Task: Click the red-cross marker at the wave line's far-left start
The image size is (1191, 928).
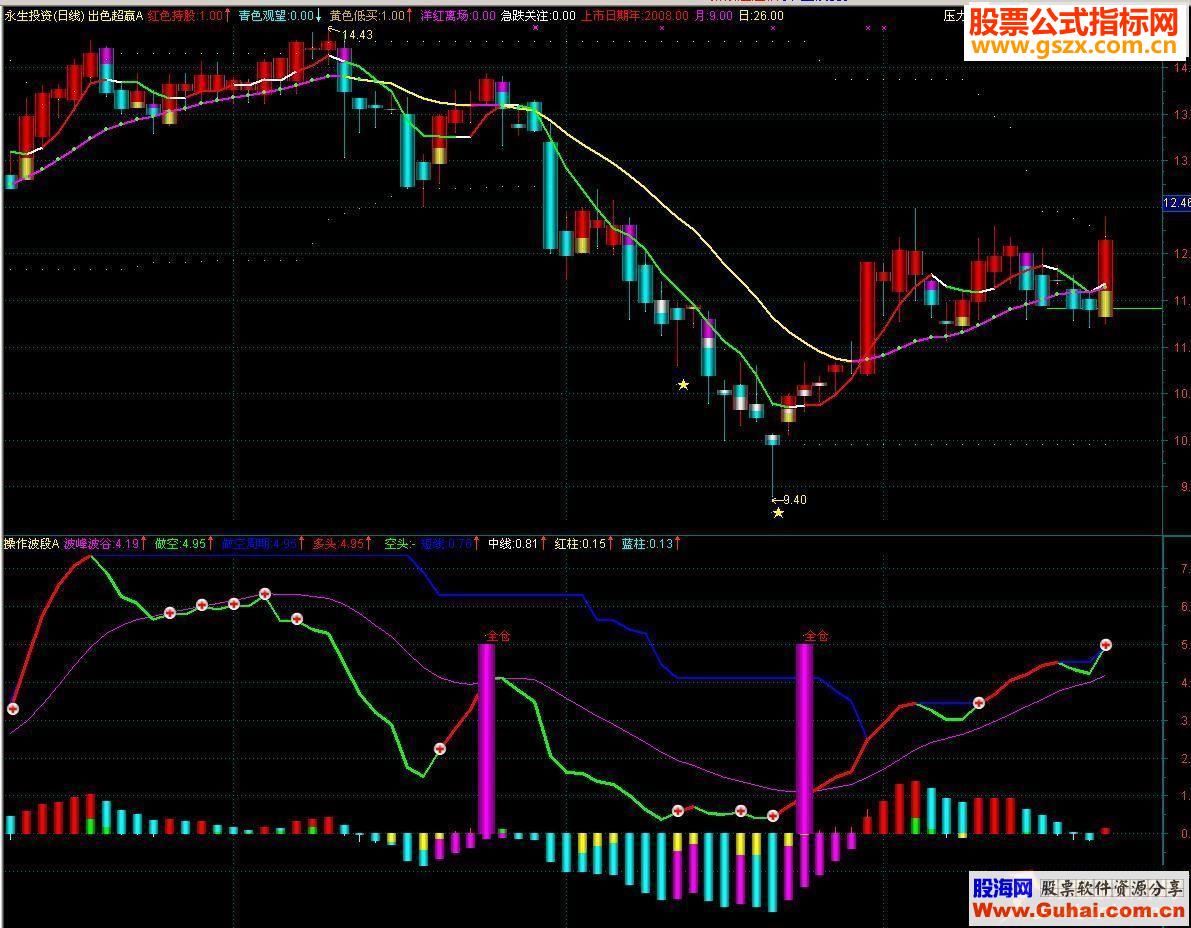Action: click(x=12, y=709)
